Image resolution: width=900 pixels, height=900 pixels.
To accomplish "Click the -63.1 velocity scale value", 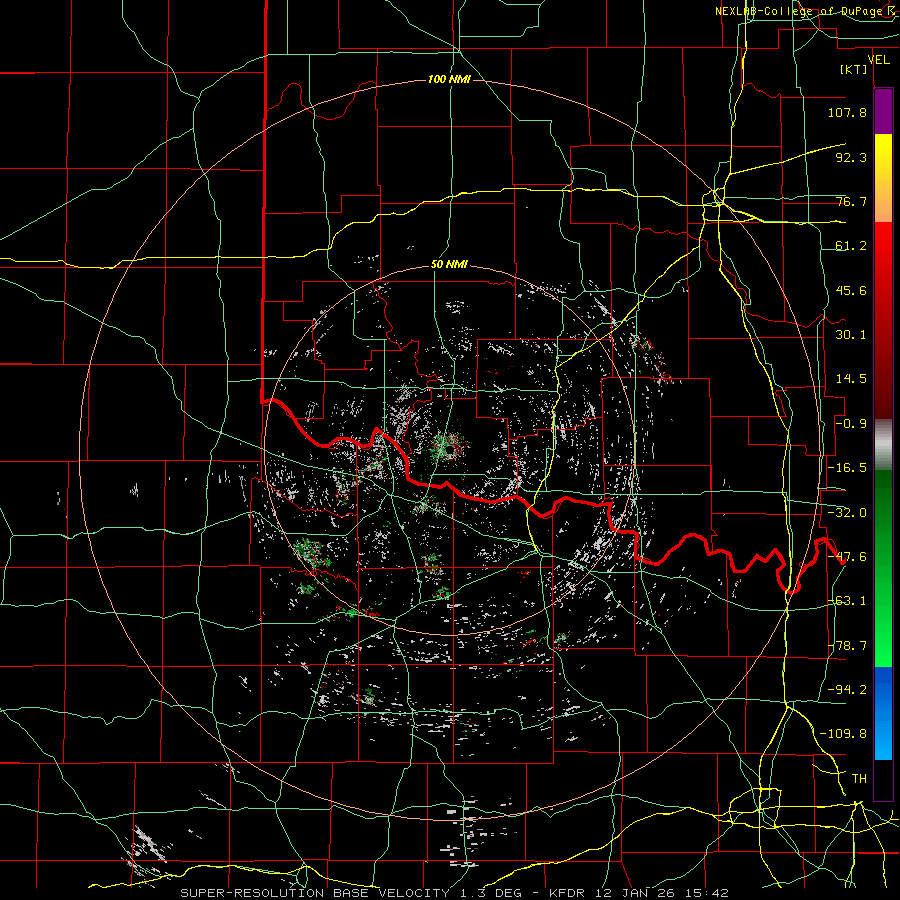I will 847,601.
